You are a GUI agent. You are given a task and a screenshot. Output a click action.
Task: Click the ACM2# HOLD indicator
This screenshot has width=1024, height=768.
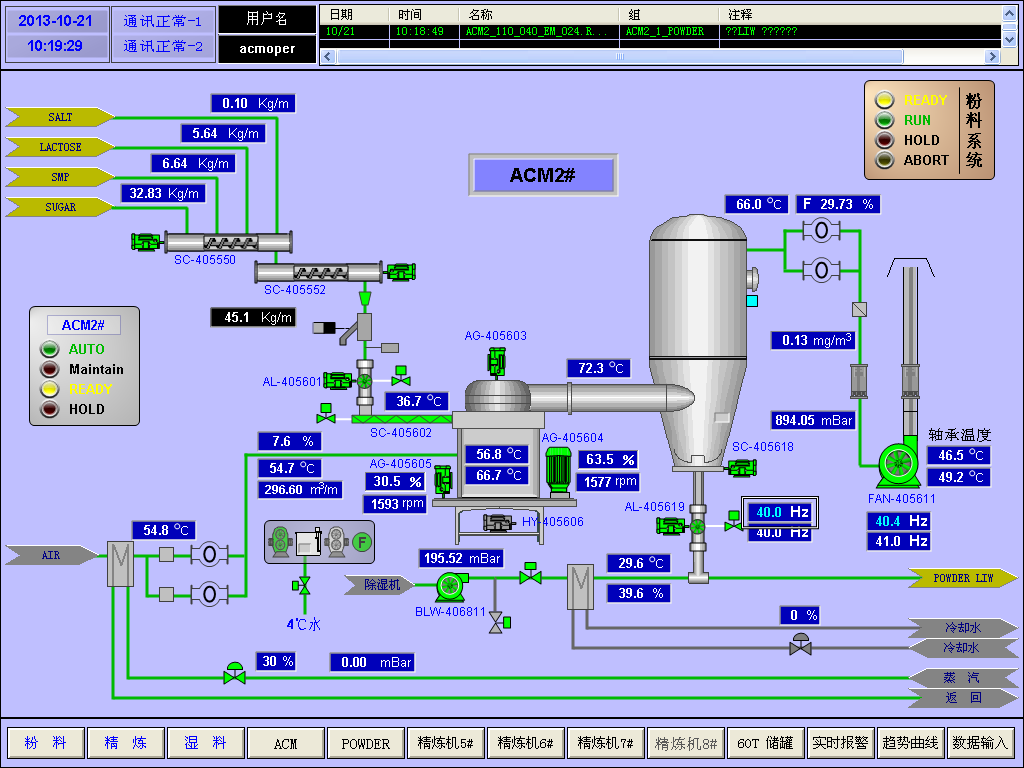50,409
